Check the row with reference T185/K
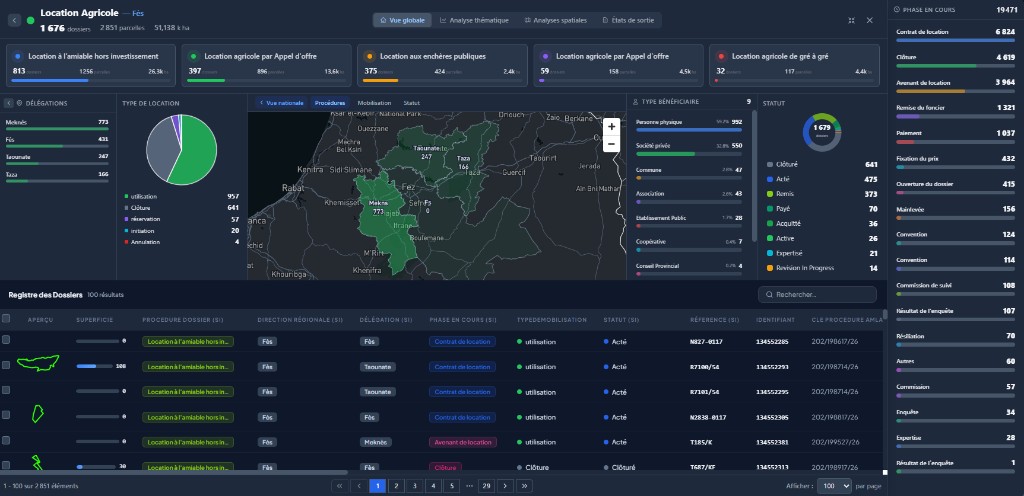This screenshot has height=496, width=1024. [6, 441]
